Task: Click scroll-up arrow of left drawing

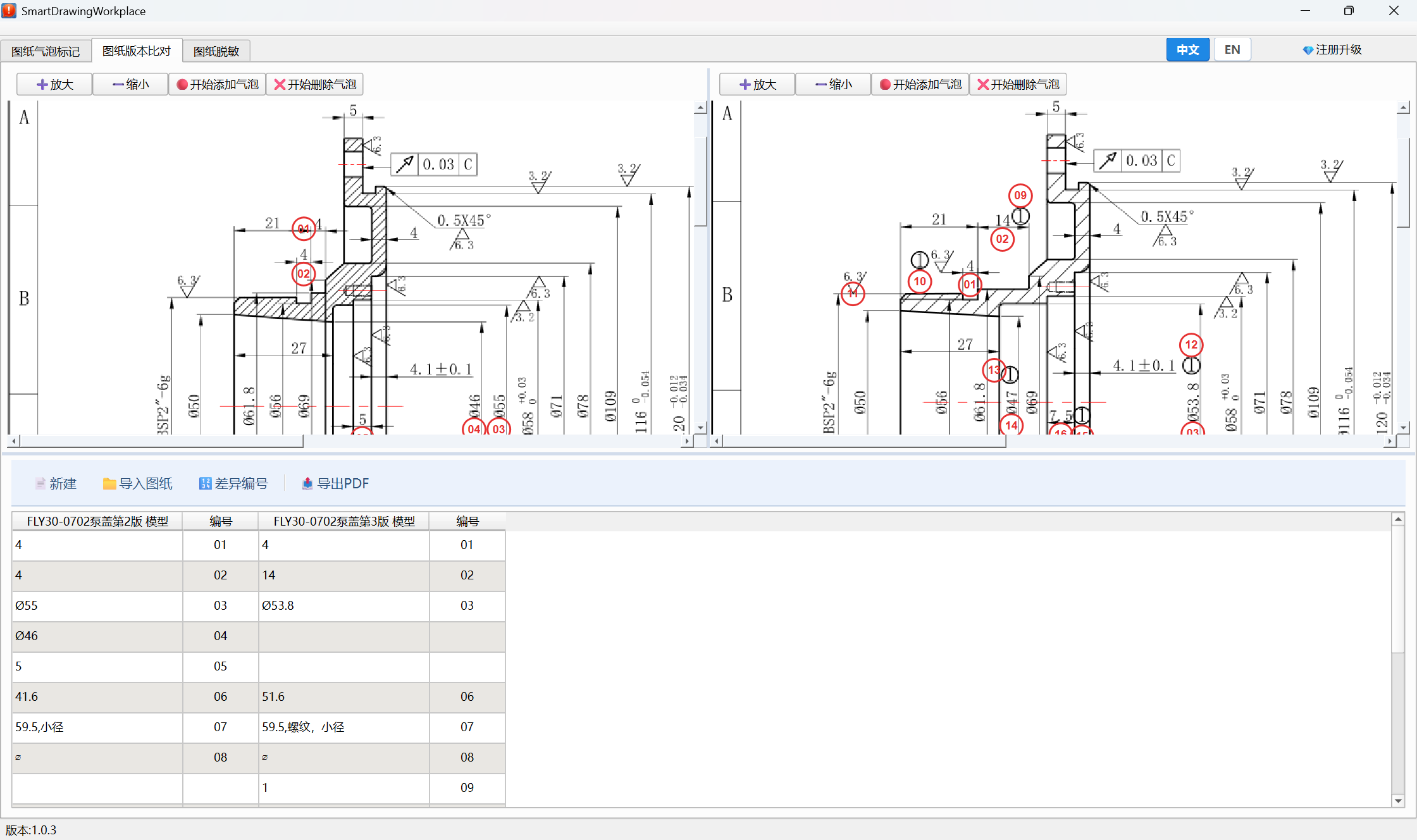Action: pyautogui.click(x=700, y=108)
